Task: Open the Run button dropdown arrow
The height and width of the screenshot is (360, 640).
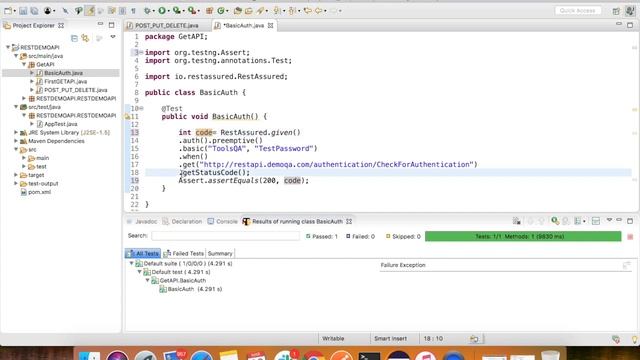Action: [168, 11]
